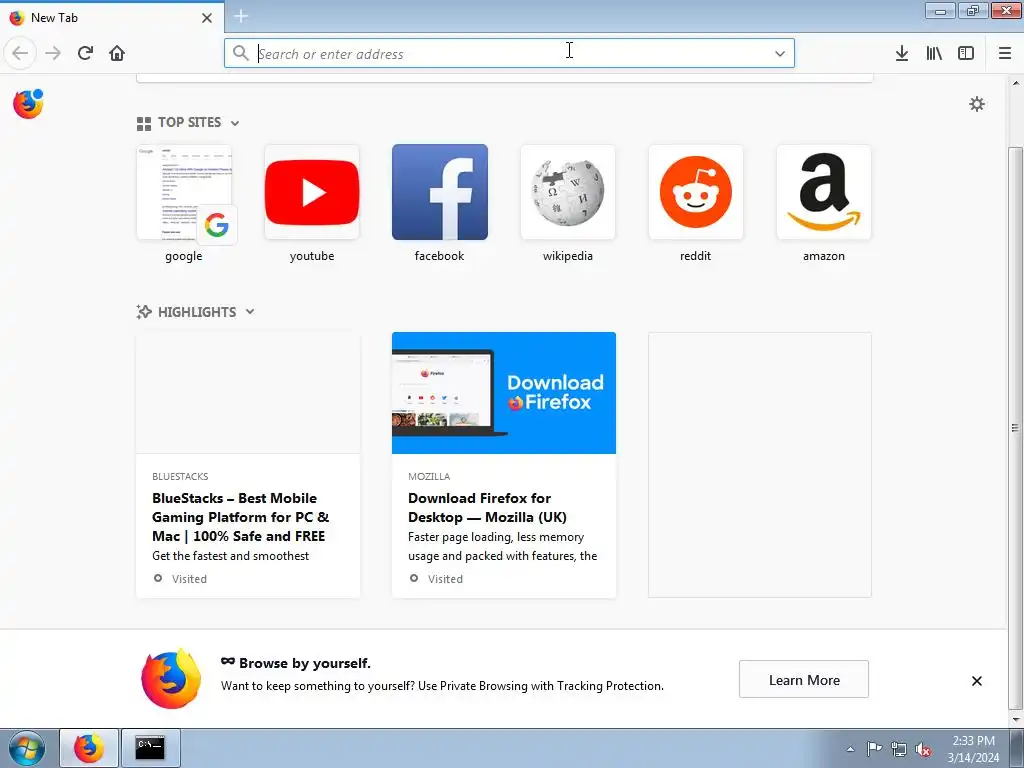Collapse the Top Sites section
This screenshot has height=768, width=1024.
tap(235, 123)
